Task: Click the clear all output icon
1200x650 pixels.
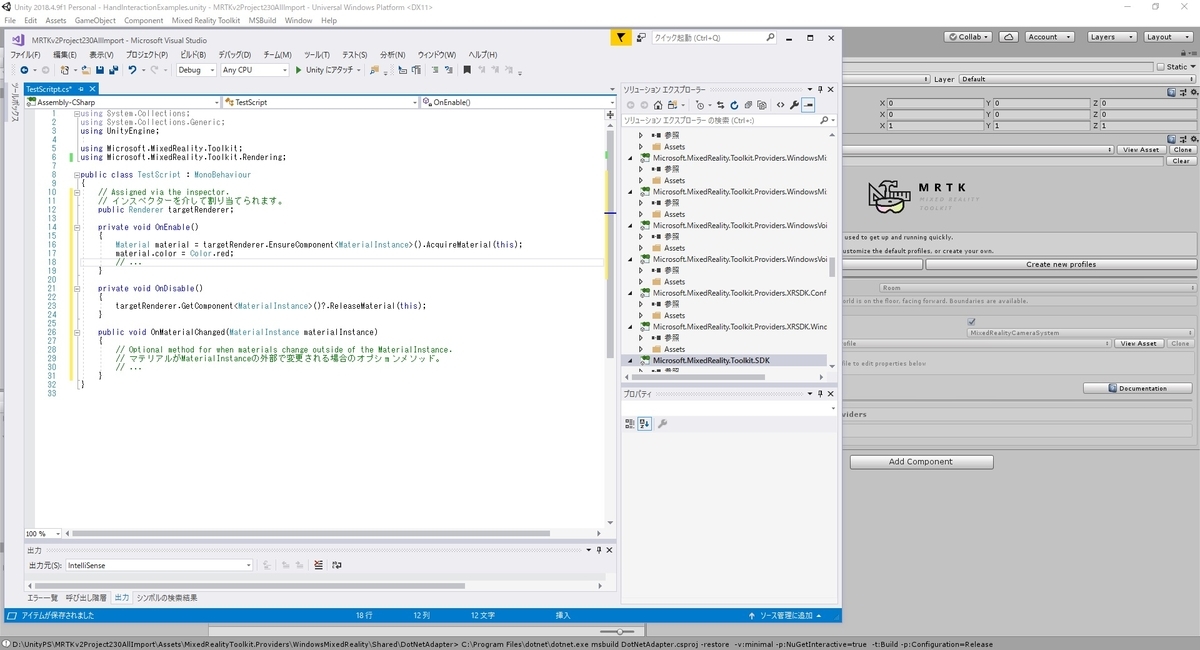Action: 319,565
